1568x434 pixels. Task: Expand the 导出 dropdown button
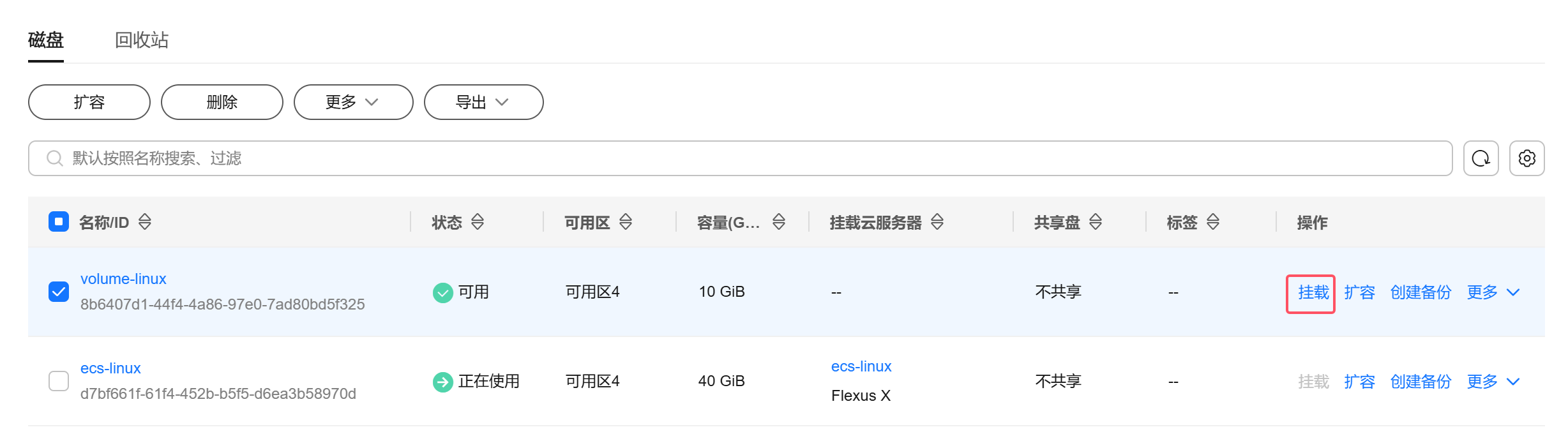pyautogui.click(x=483, y=102)
